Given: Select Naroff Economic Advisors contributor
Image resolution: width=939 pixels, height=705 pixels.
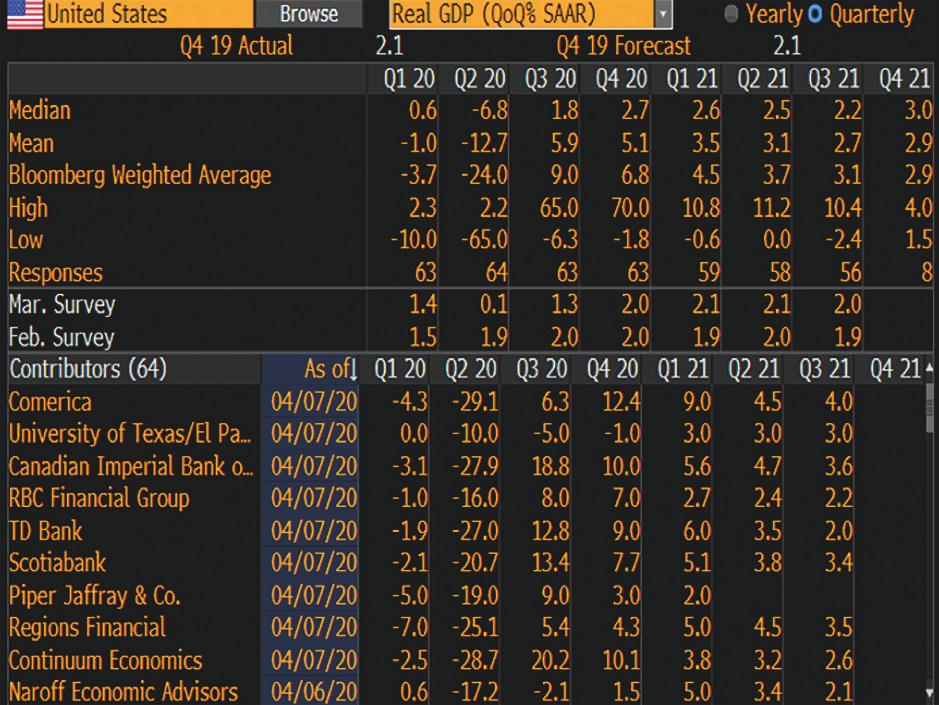Looking at the screenshot, I should [x=123, y=691].
